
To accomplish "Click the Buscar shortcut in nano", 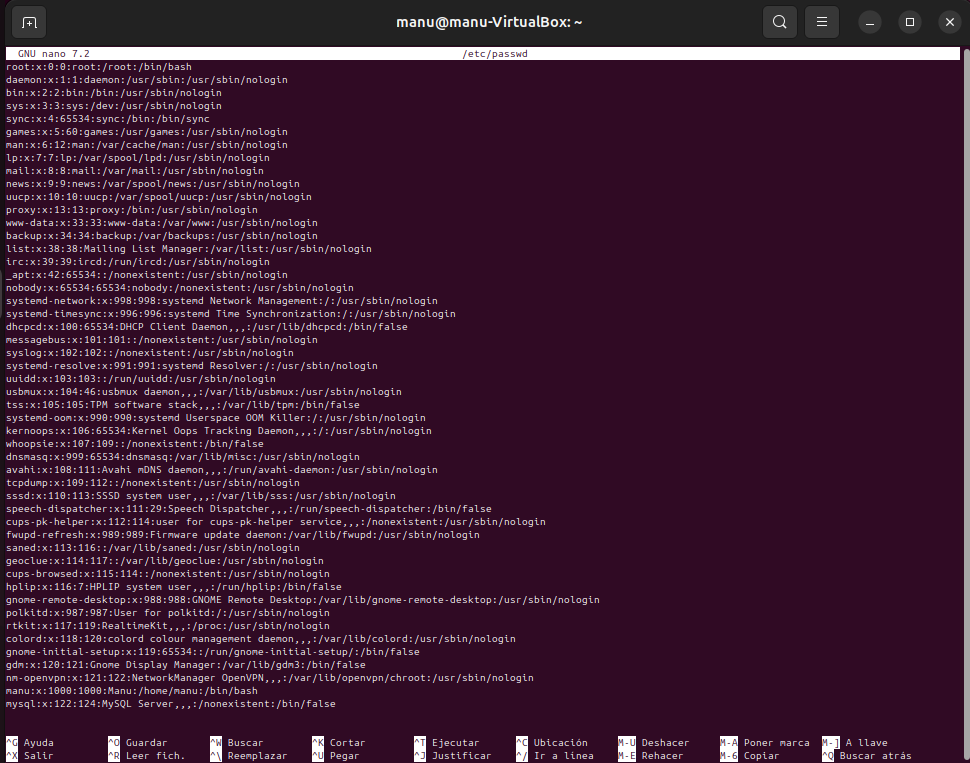I will pyautogui.click(x=245, y=743).
